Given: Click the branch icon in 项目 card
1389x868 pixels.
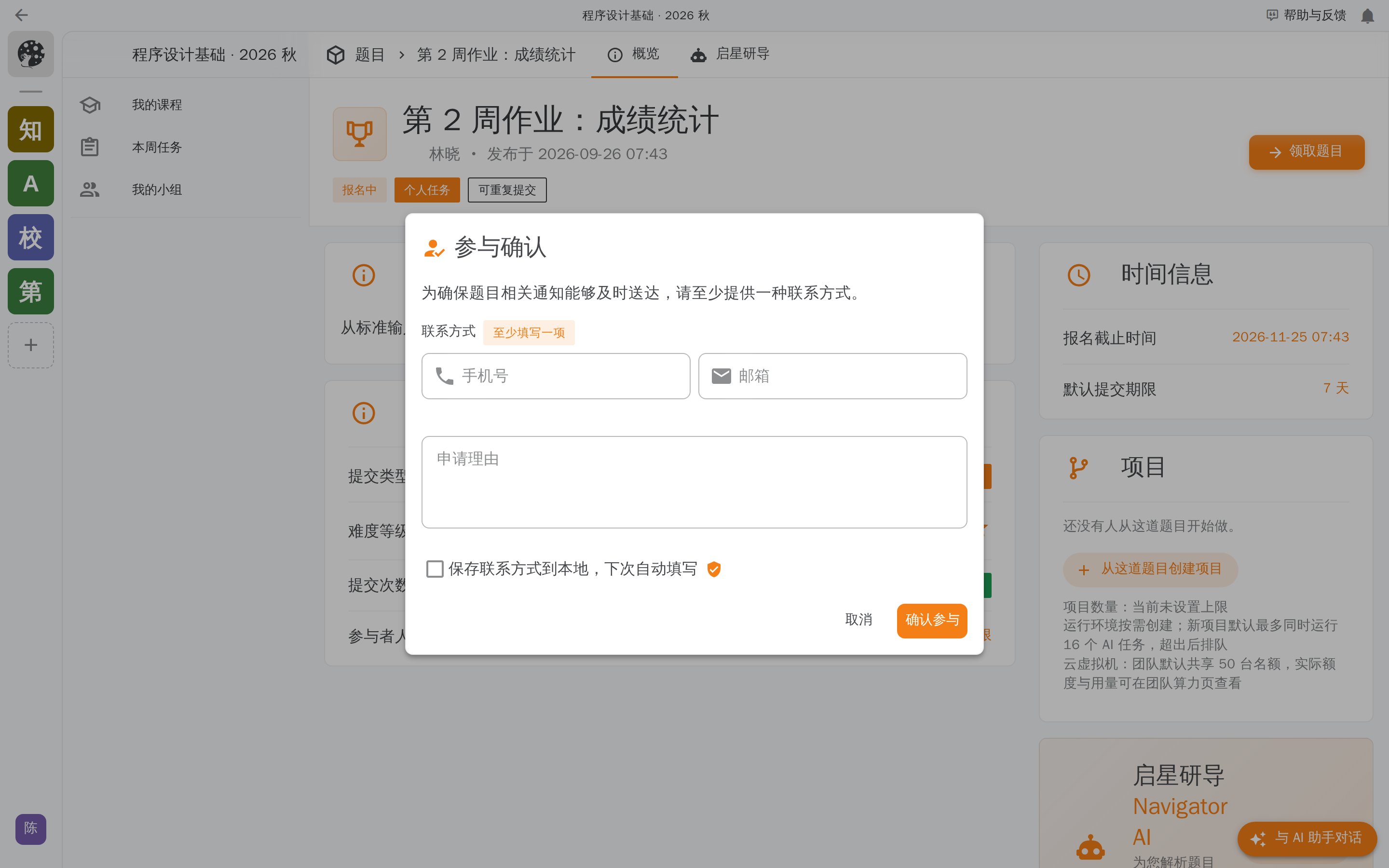Looking at the screenshot, I should click(x=1078, y=467).
